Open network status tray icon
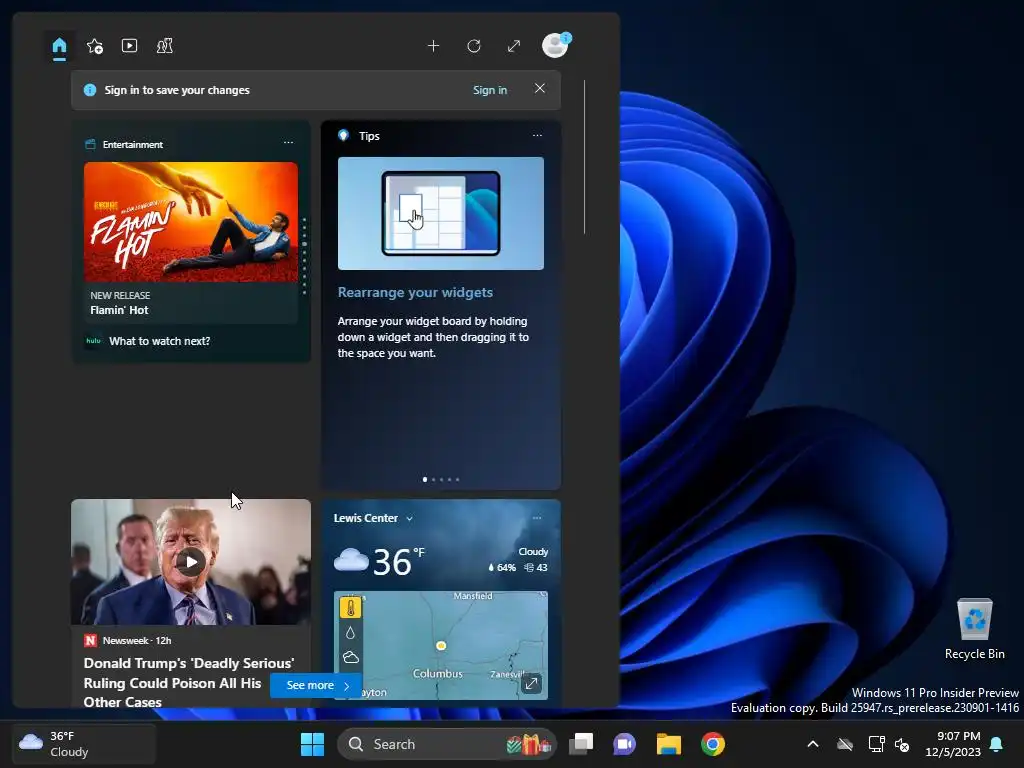This screenshot has height=768, width=1024. [x=876, y=744]
